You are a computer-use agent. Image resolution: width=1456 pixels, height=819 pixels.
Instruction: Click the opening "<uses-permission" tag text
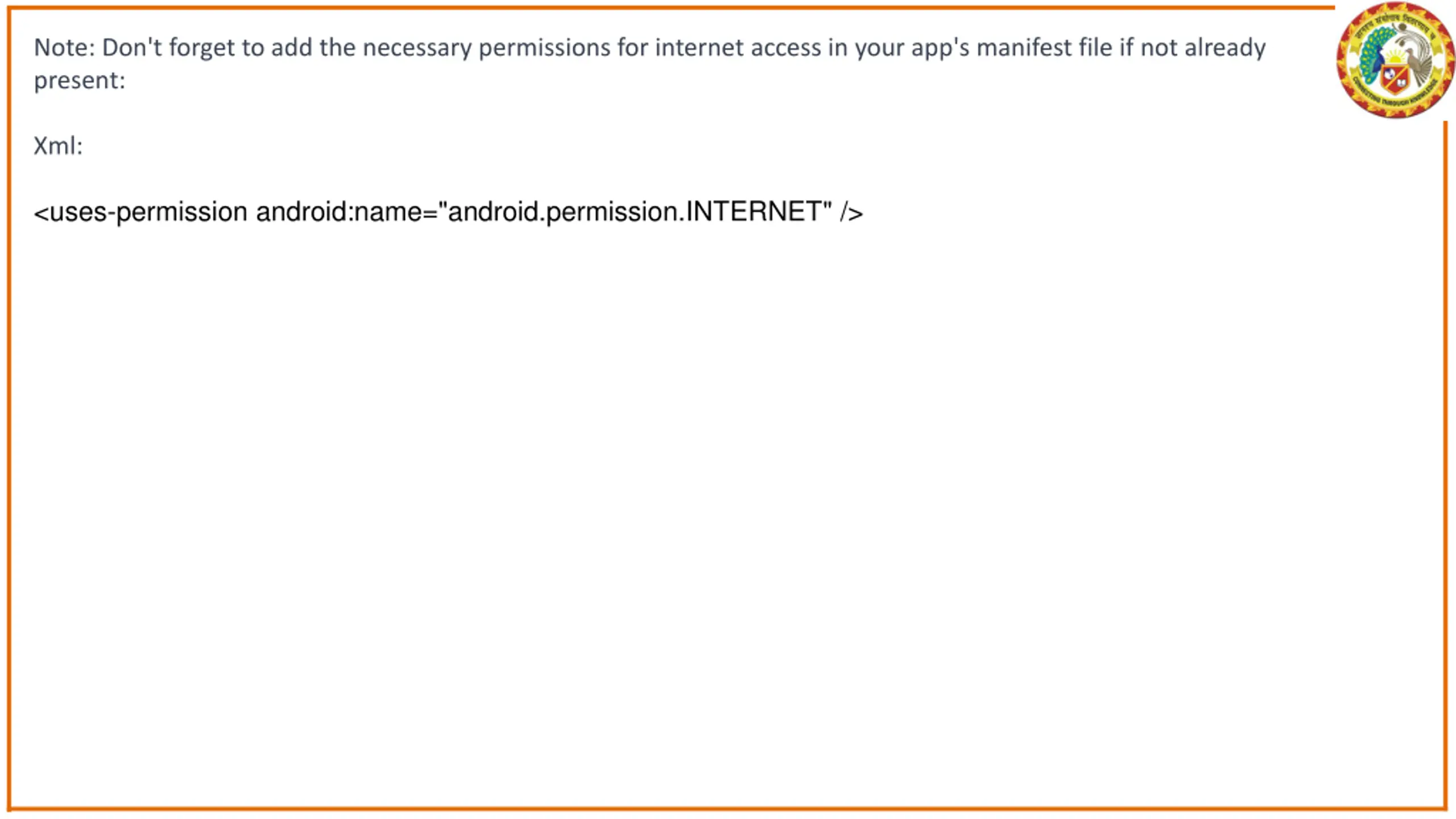[x=140, y=213]
